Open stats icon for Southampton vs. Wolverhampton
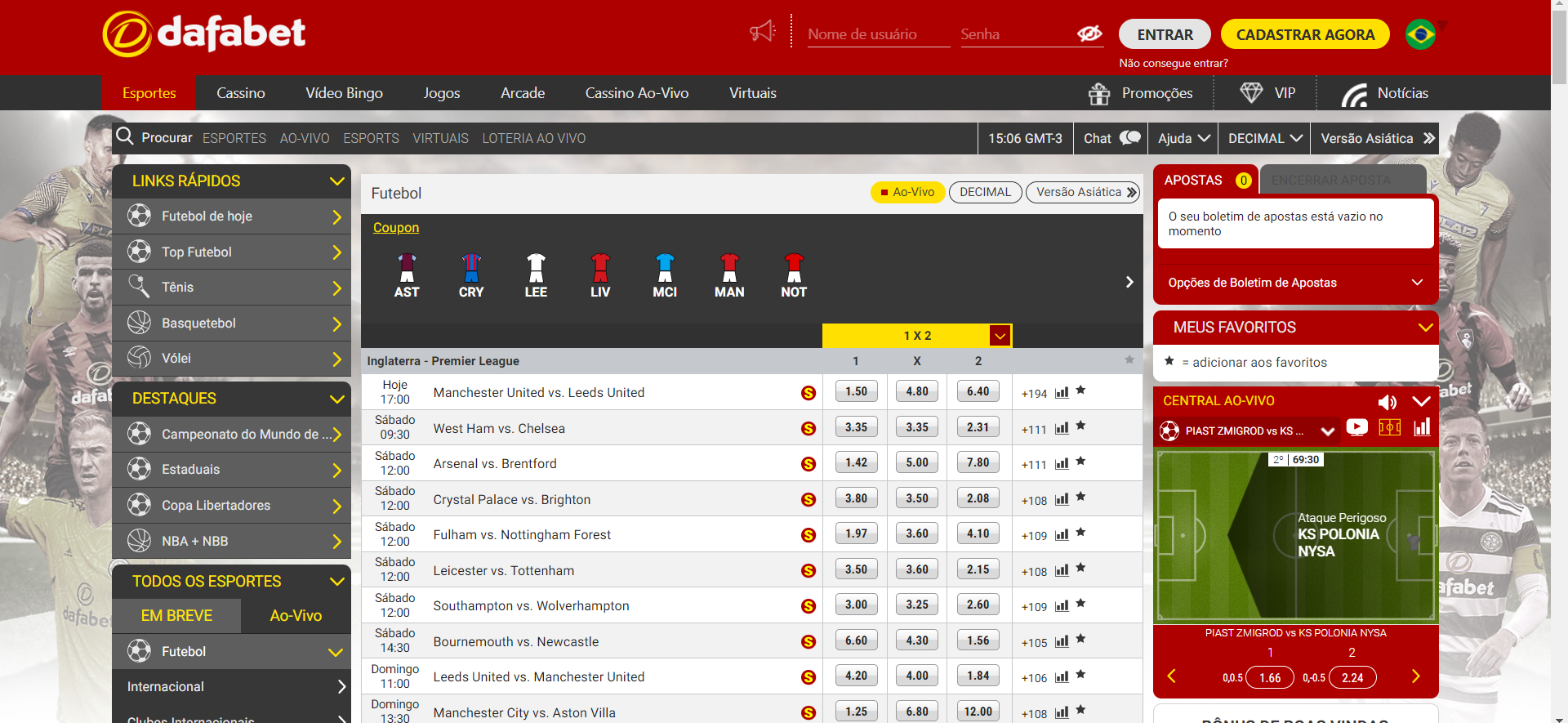Screen dimensions: 1568x723 coord(1062,605)
